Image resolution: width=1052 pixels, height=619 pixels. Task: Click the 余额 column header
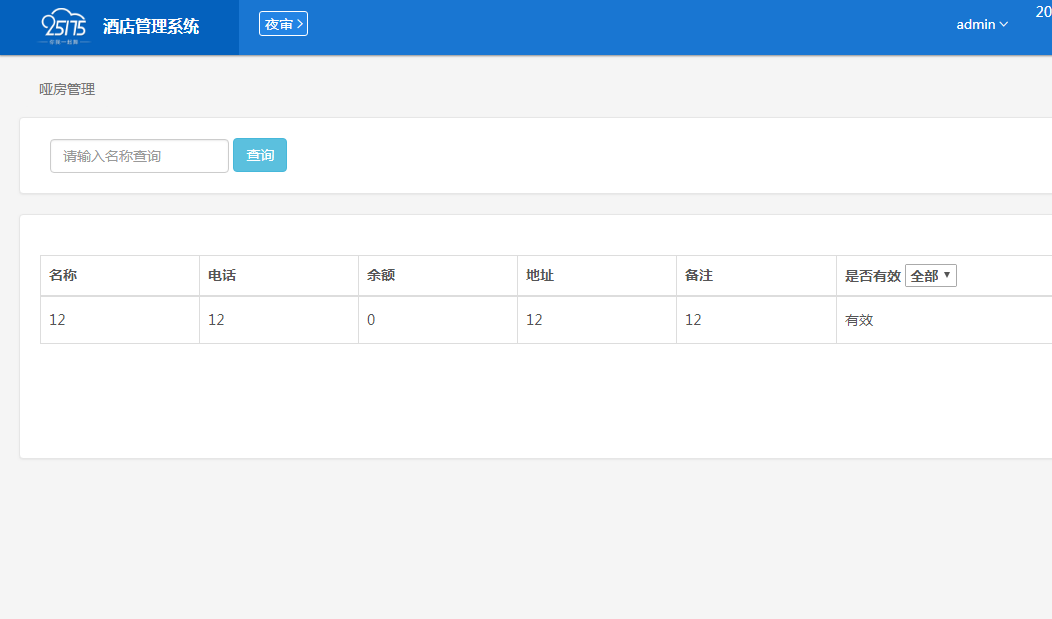click(381, 276)
